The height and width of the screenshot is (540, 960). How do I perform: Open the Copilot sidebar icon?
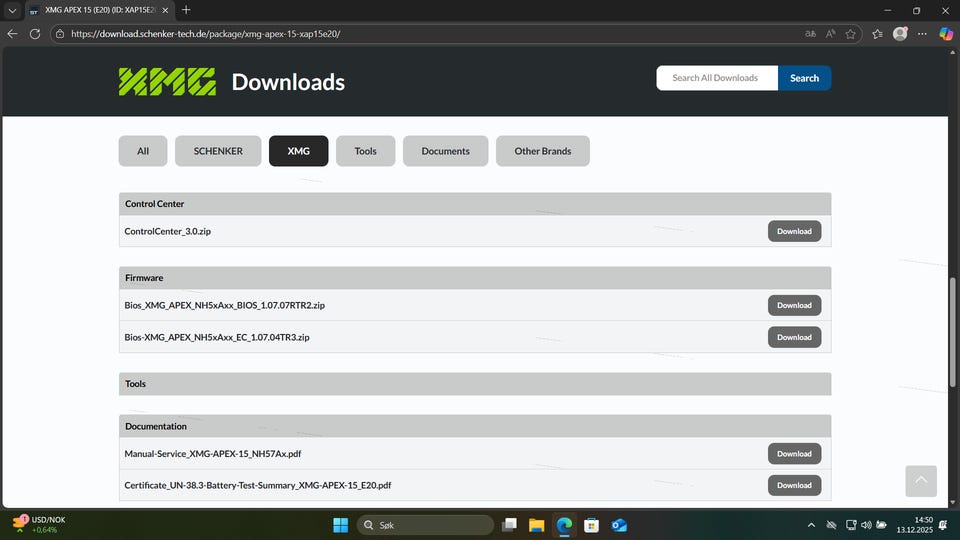coord(946,34)
